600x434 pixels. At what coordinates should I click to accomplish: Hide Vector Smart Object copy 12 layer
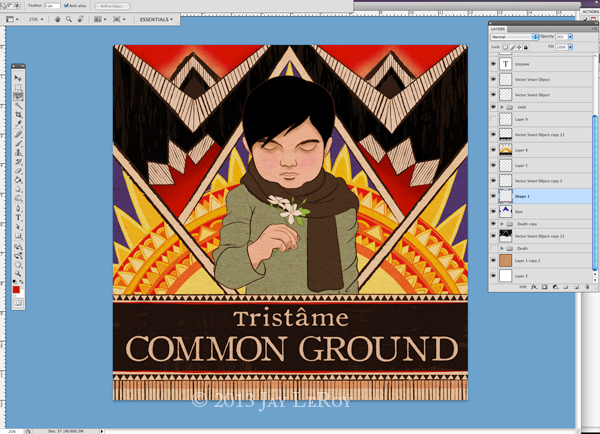493,236
